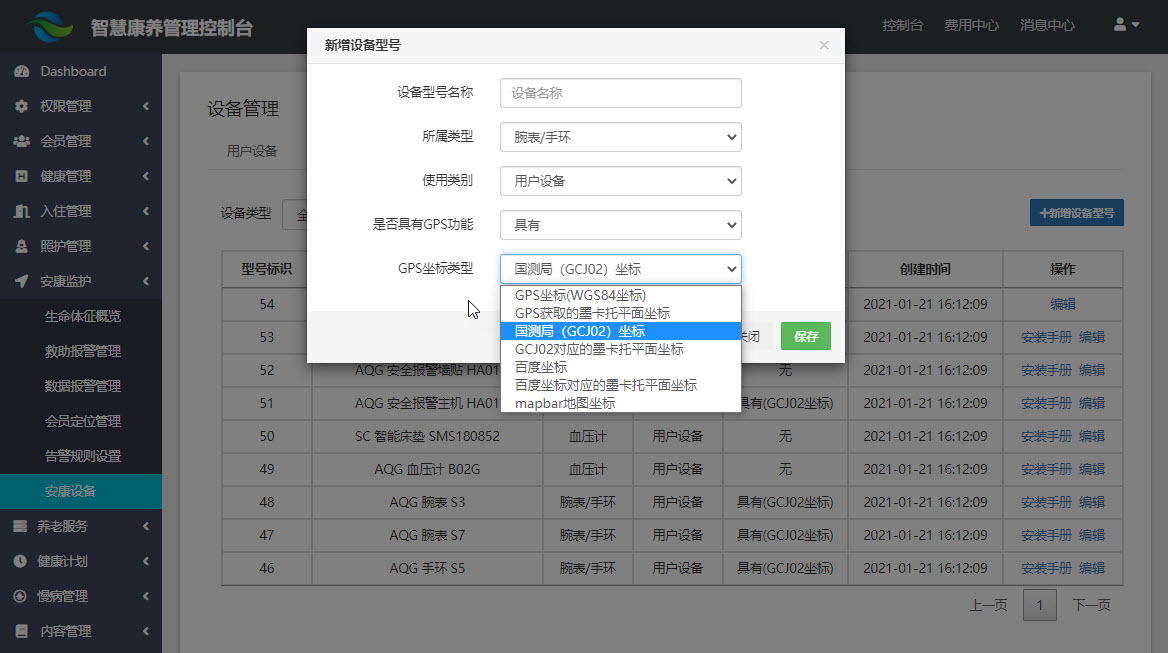
Task: Click the Dashboard sidebar icon
Action: 22,71
